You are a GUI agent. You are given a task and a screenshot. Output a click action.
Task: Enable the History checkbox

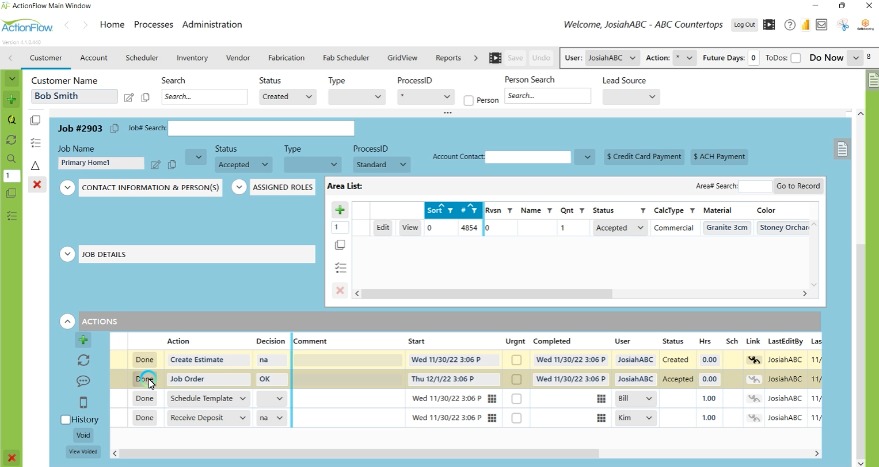66,419
